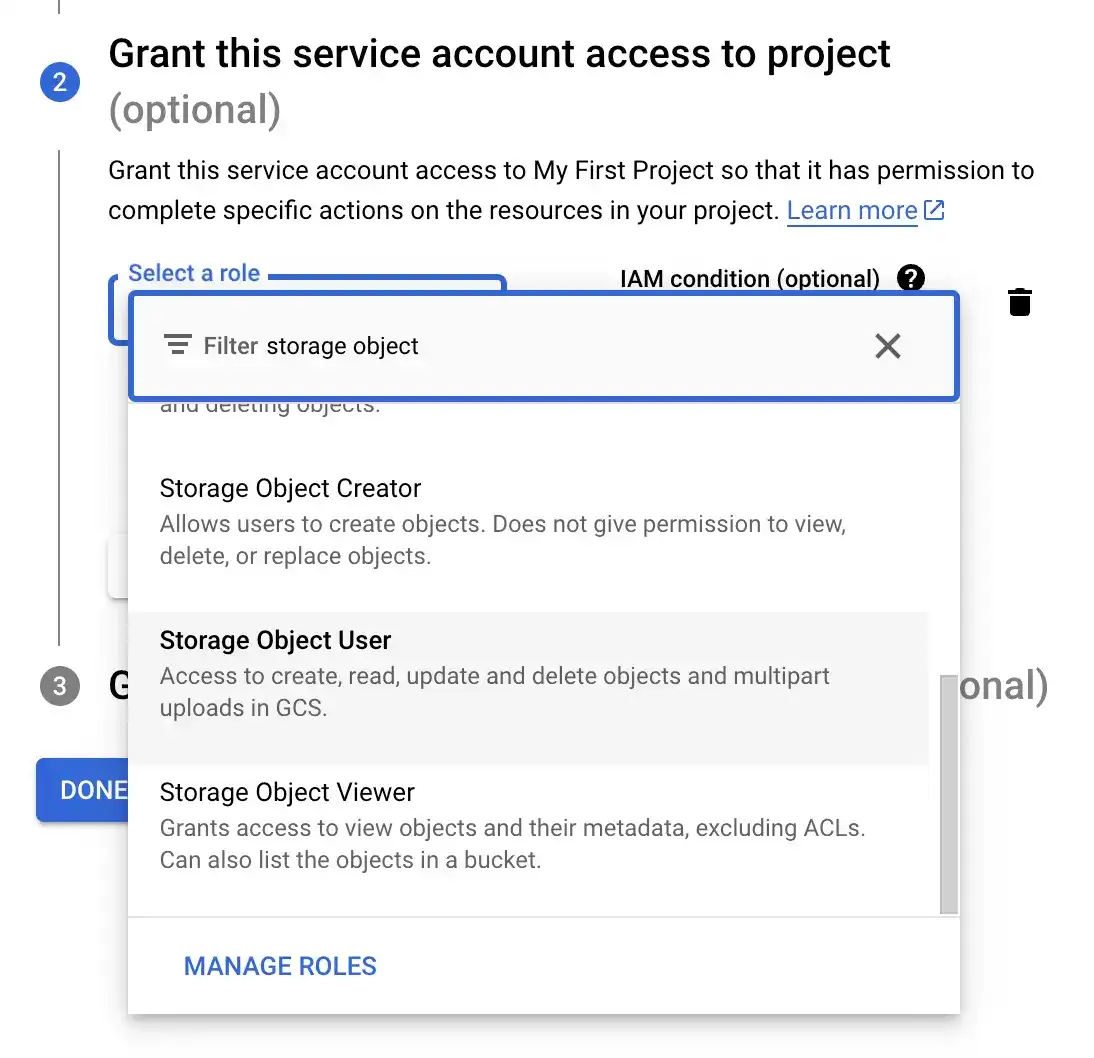Viewport: 1094px width, 1058px height.
Task: Expand the step 3 section heading
Action: click(x=1000, y=687)
